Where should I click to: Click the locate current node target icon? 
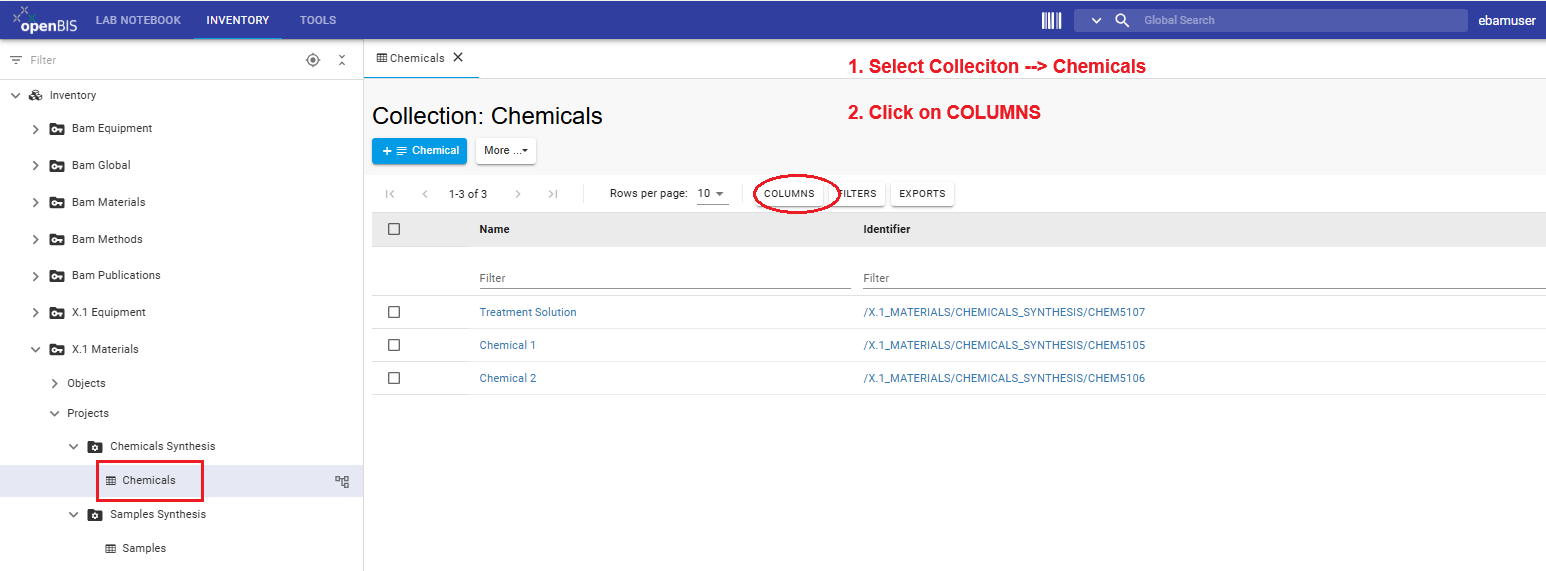[x=313, y=60]
